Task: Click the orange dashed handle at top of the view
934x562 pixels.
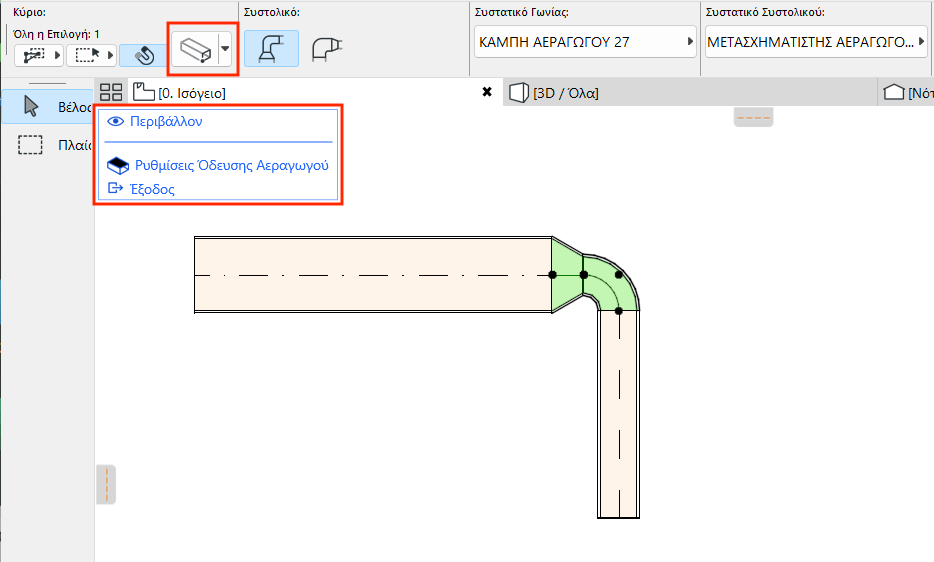Action: (754, 117)
